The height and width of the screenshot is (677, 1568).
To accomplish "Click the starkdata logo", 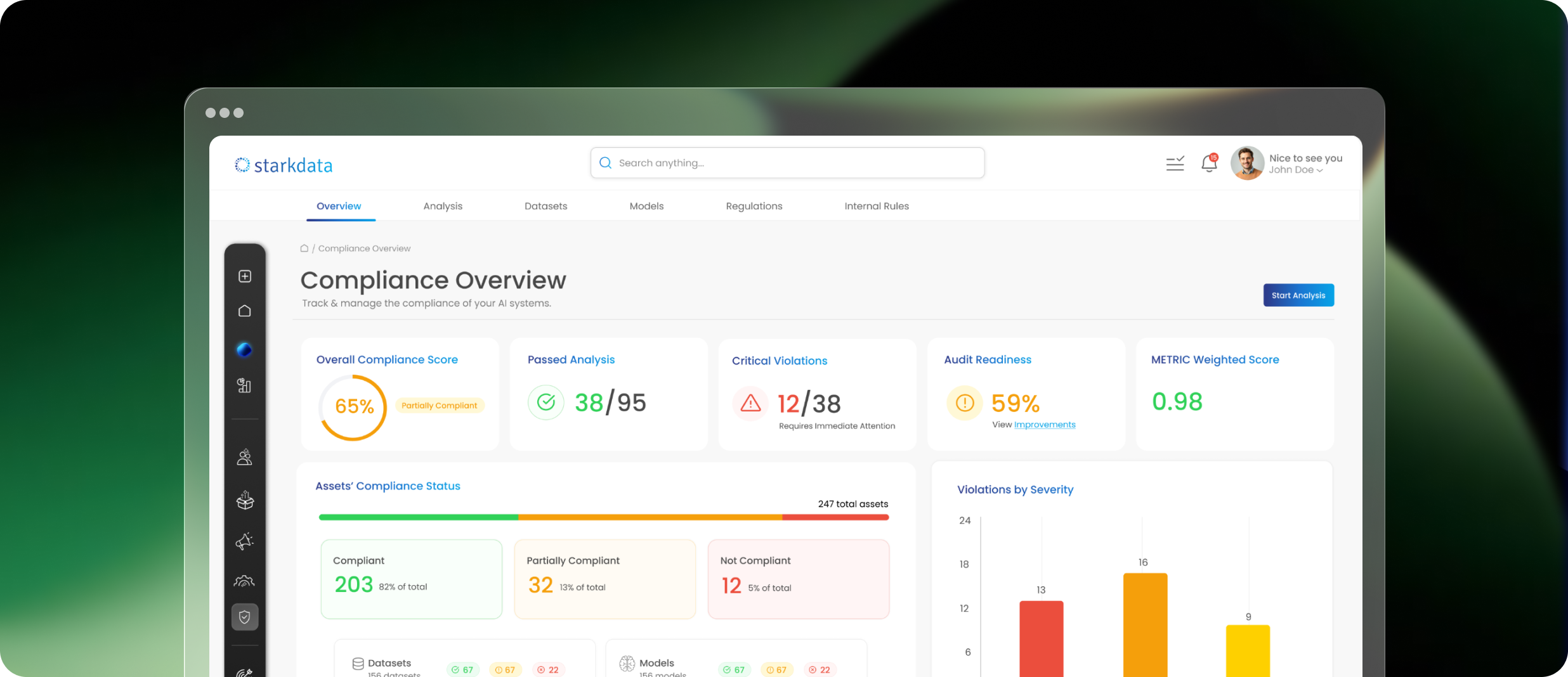I will (x=284, y=165).
